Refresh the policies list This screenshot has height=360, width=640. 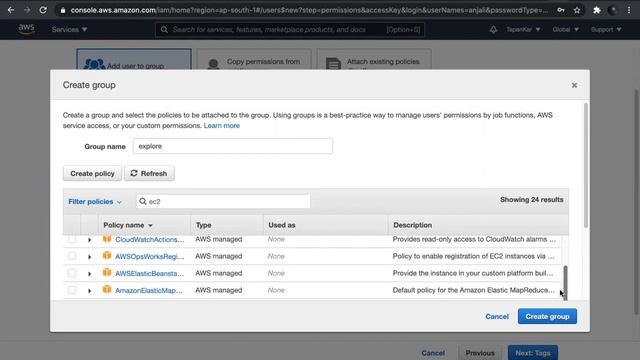coord(149,173)
